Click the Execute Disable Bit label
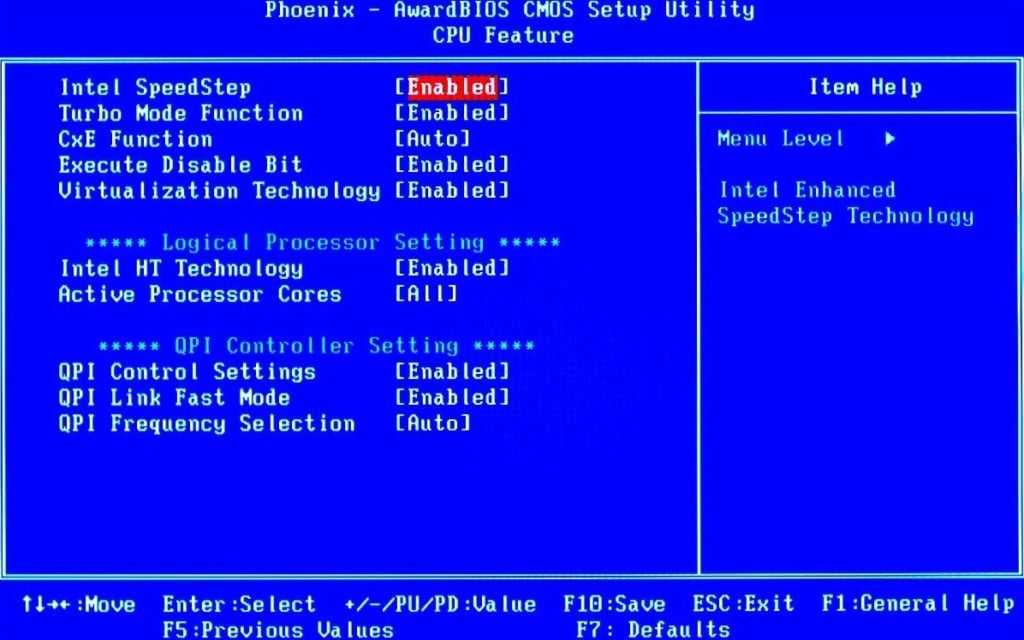 (x=181, y=165)
